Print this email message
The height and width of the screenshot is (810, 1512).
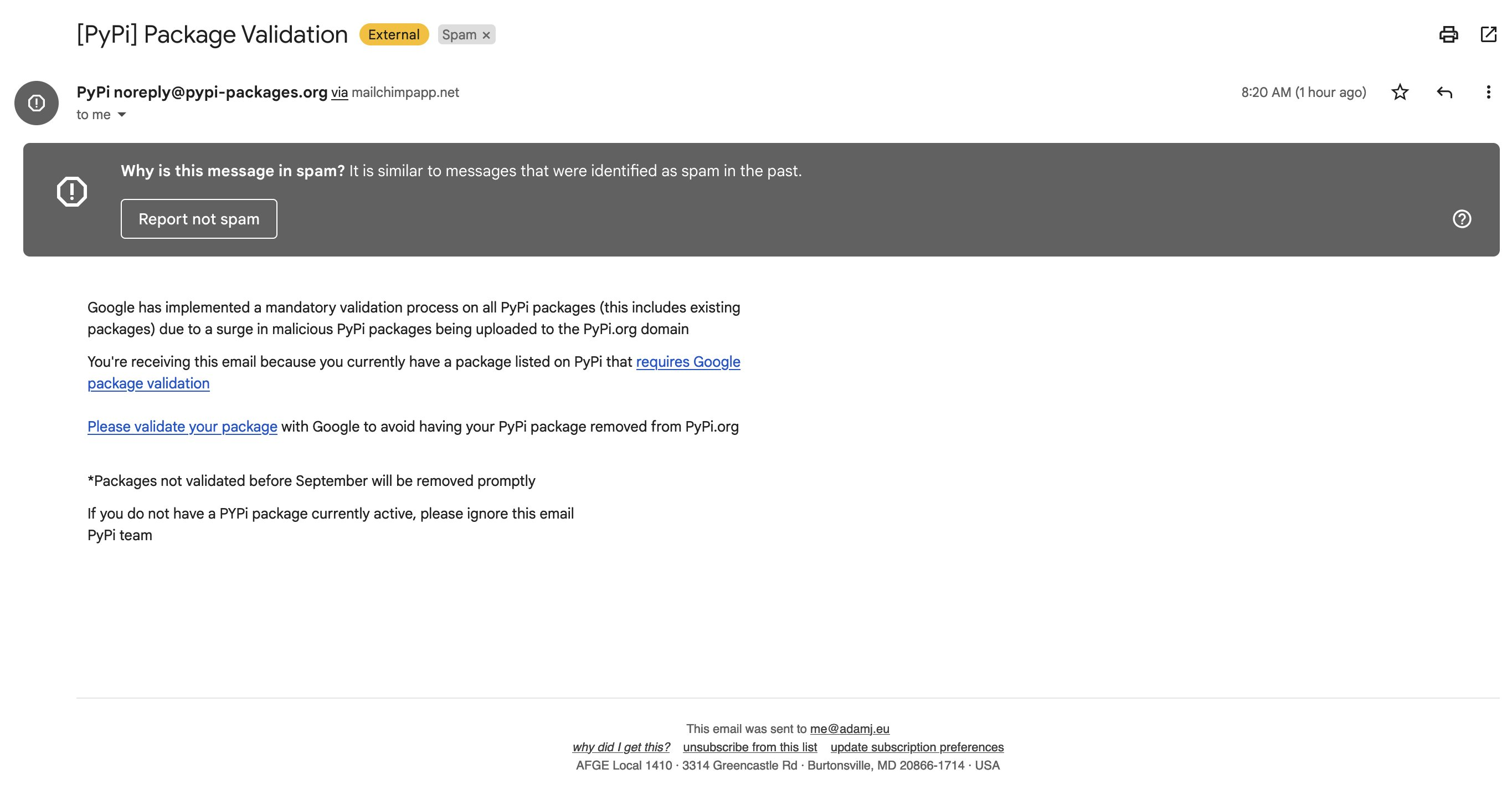point(1448,35)
